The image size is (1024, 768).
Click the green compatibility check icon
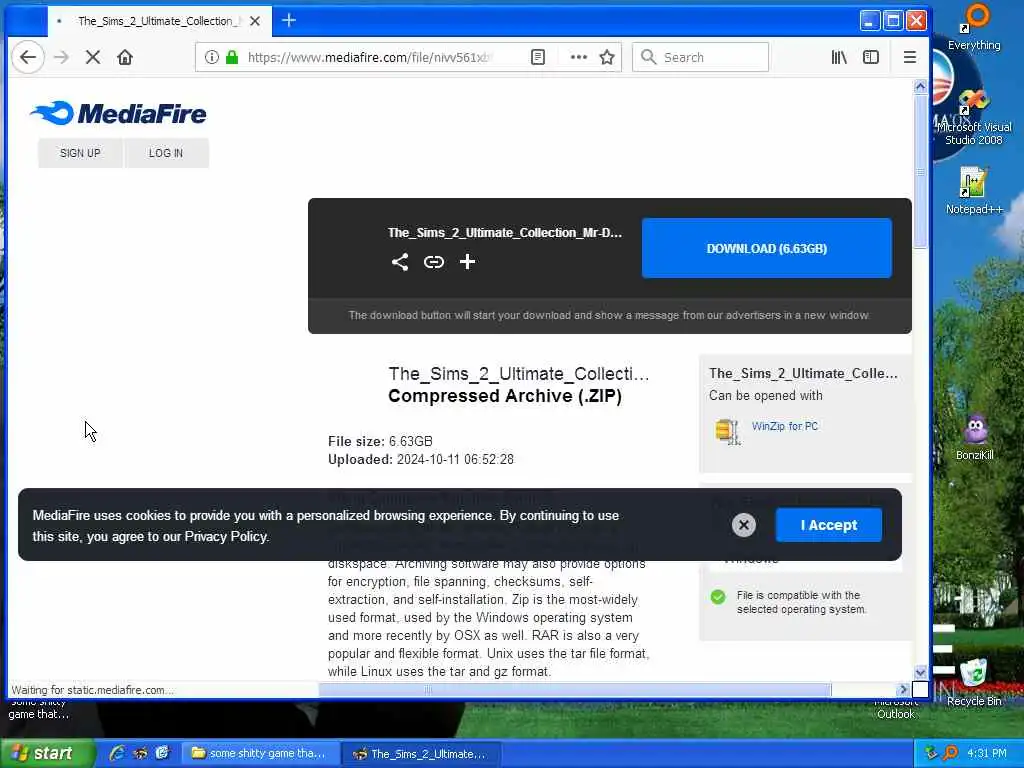click(x=718, y=597)
